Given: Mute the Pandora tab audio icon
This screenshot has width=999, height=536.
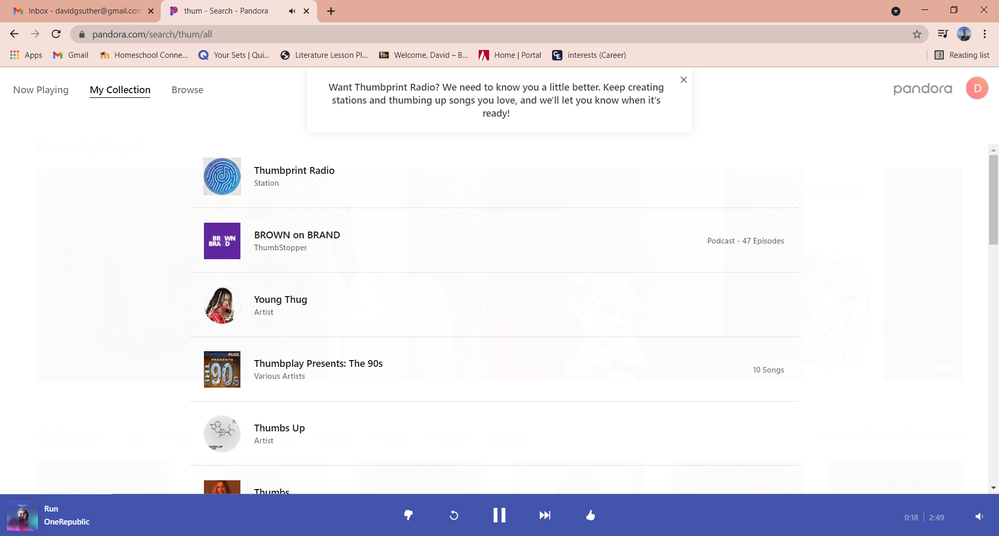Looking at the screenshot, I should point(292,11).
